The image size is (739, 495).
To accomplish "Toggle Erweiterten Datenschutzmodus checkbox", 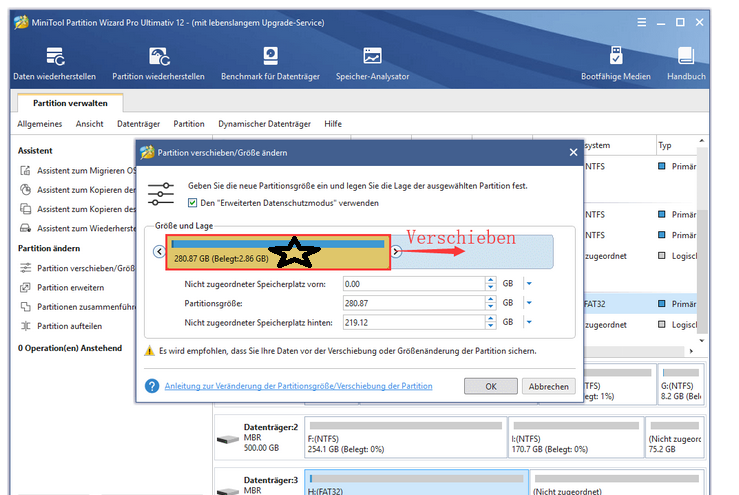I will [192, 203].
